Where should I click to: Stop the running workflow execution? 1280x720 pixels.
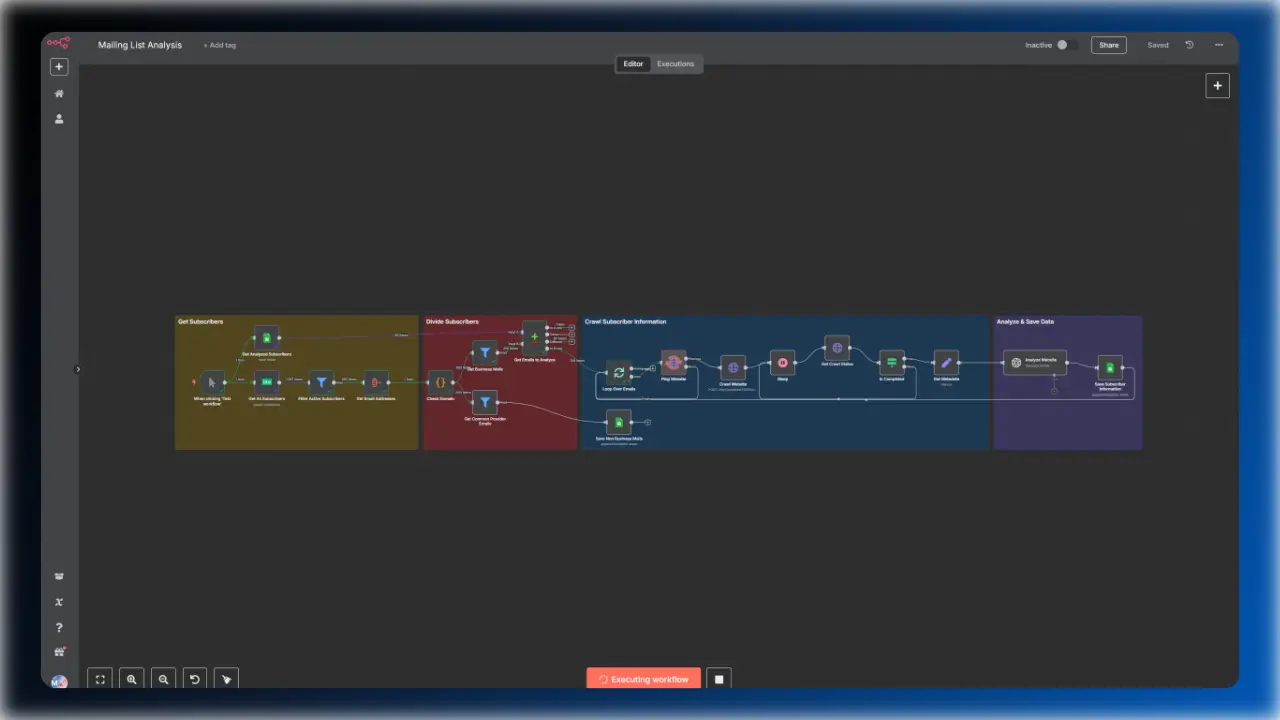click(x=719, y=679)
